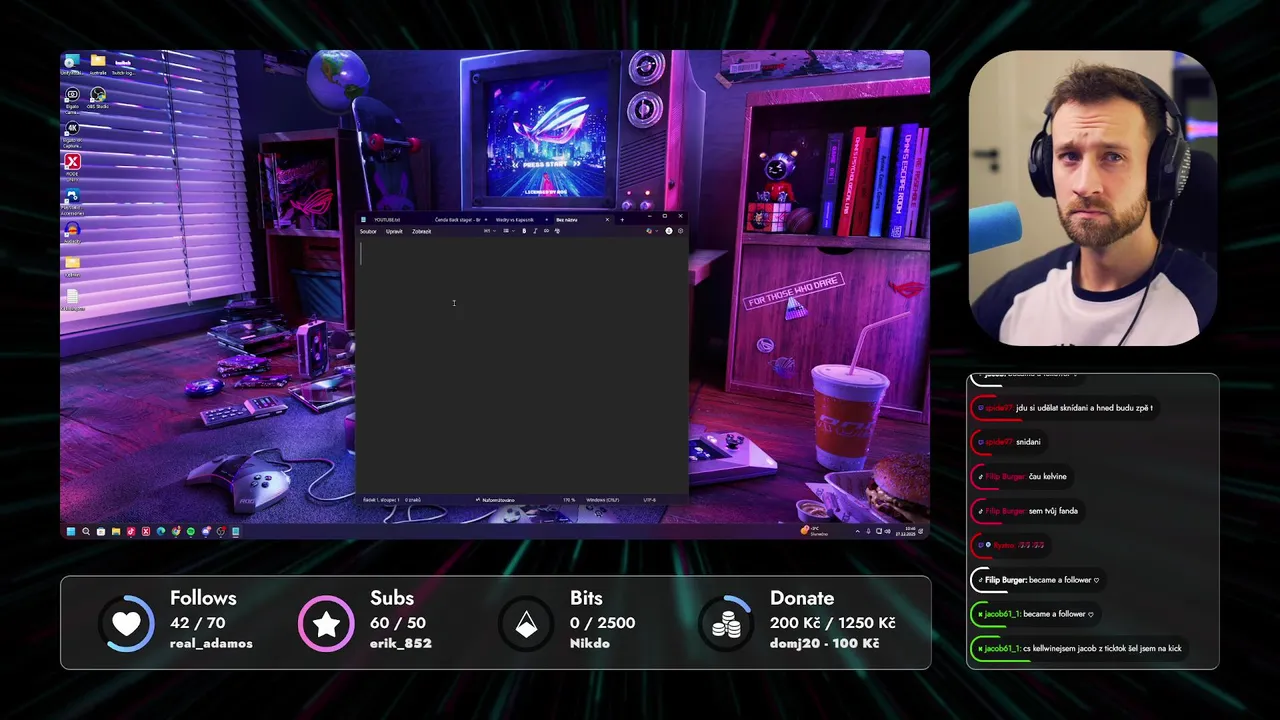This screenshot has width=1280, height=720.
Task: Open the Copilot dropdown in Notepad
Action: pyautogui.click(x=651, y=231)
